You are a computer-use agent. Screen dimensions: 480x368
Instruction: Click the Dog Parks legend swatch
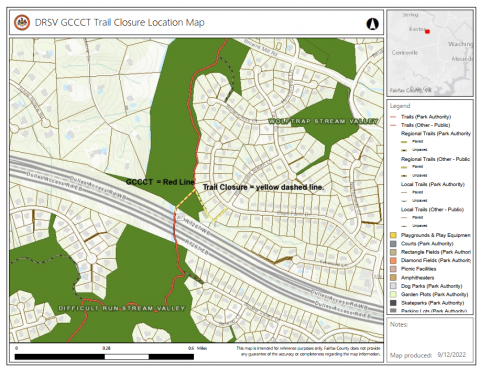tap(393, 286)
